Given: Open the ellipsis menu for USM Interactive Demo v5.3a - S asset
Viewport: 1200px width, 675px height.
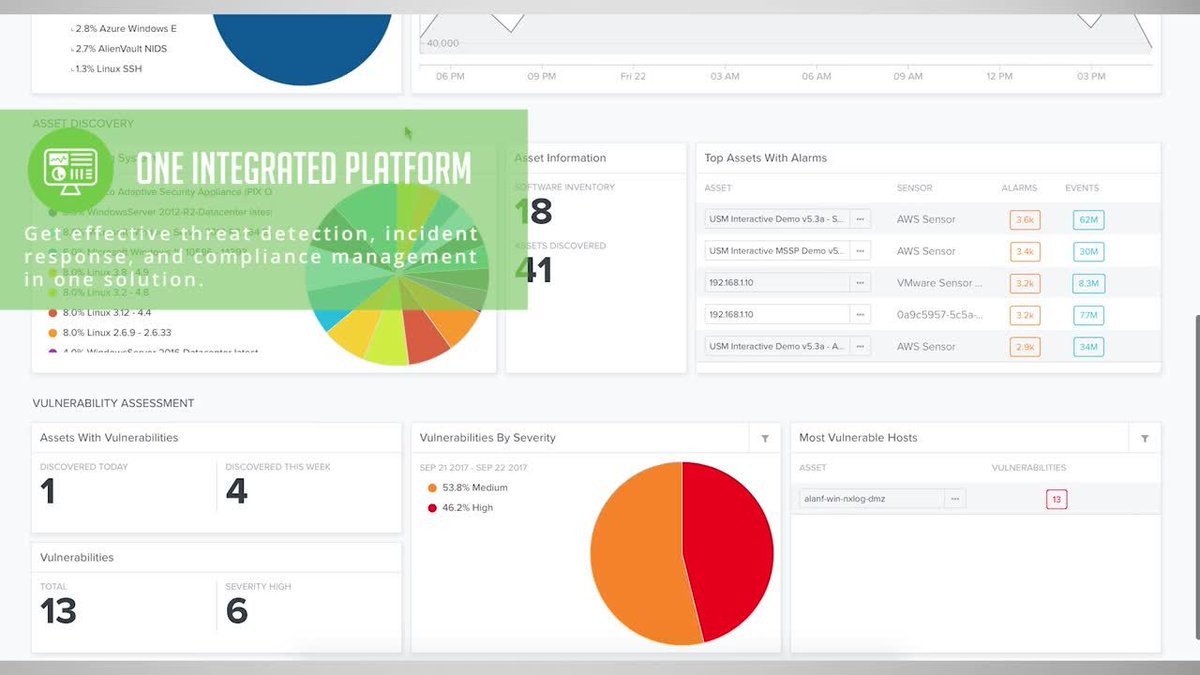Looking at the screenshot, I should [x=860, y=219].
